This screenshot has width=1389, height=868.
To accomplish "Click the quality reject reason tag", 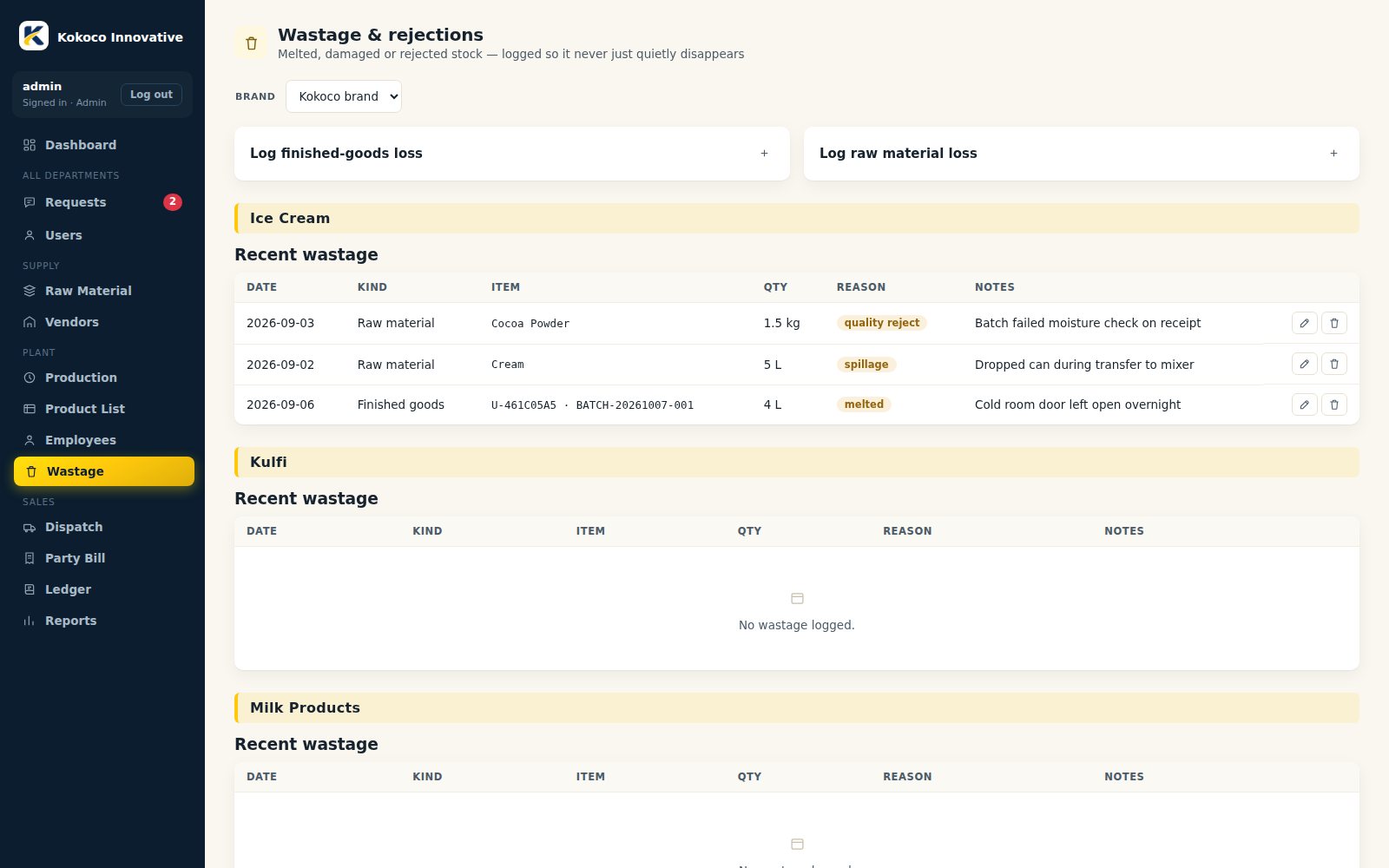I will (x=881, y=323).
